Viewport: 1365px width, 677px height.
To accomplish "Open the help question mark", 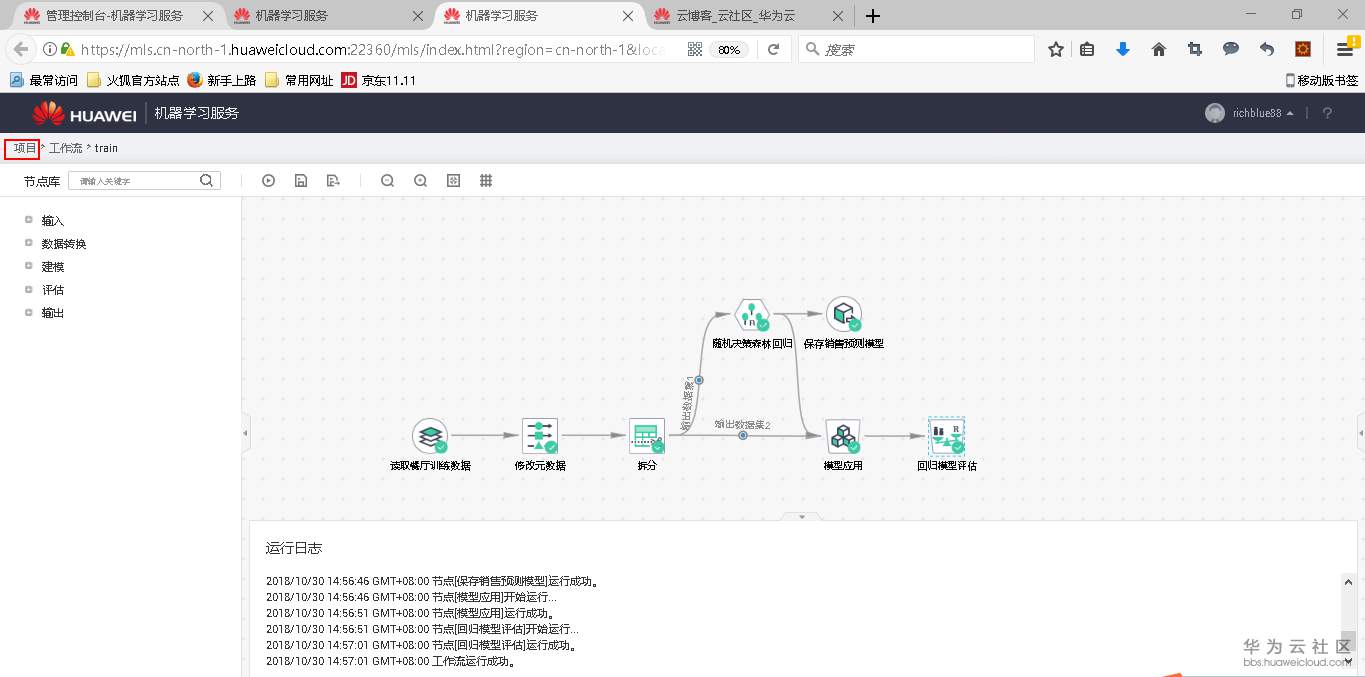I will [x=1327, y=114].
